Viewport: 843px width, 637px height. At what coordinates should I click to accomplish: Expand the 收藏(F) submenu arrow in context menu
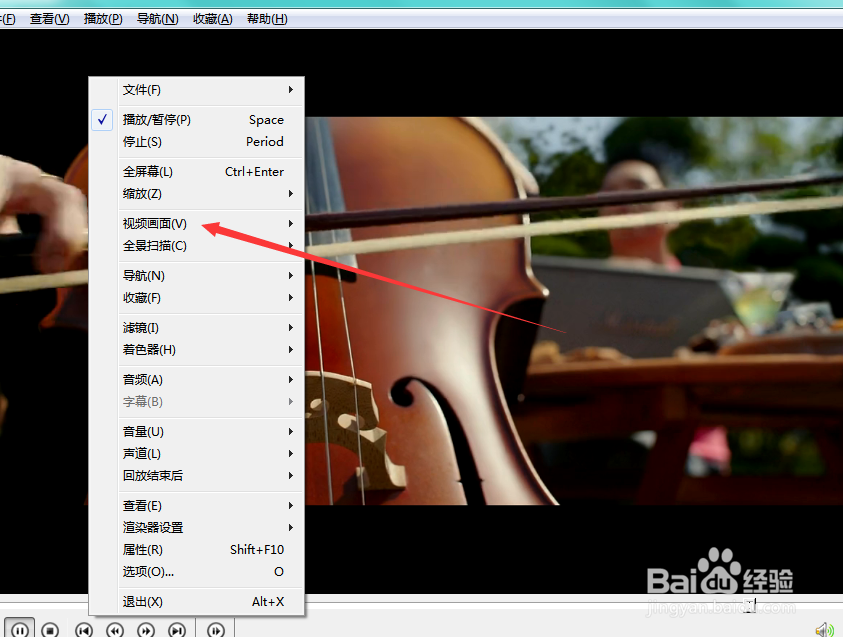pos(290,298)
